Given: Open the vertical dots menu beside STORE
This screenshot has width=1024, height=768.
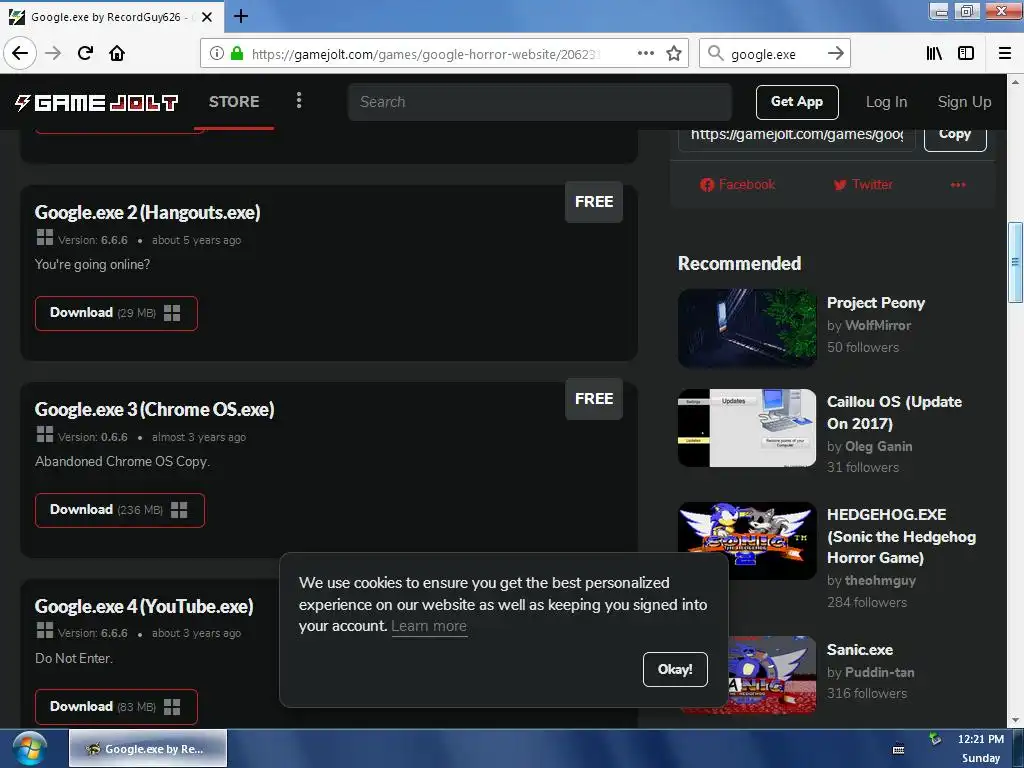Looking at the screenshot, I should (298, 100).
